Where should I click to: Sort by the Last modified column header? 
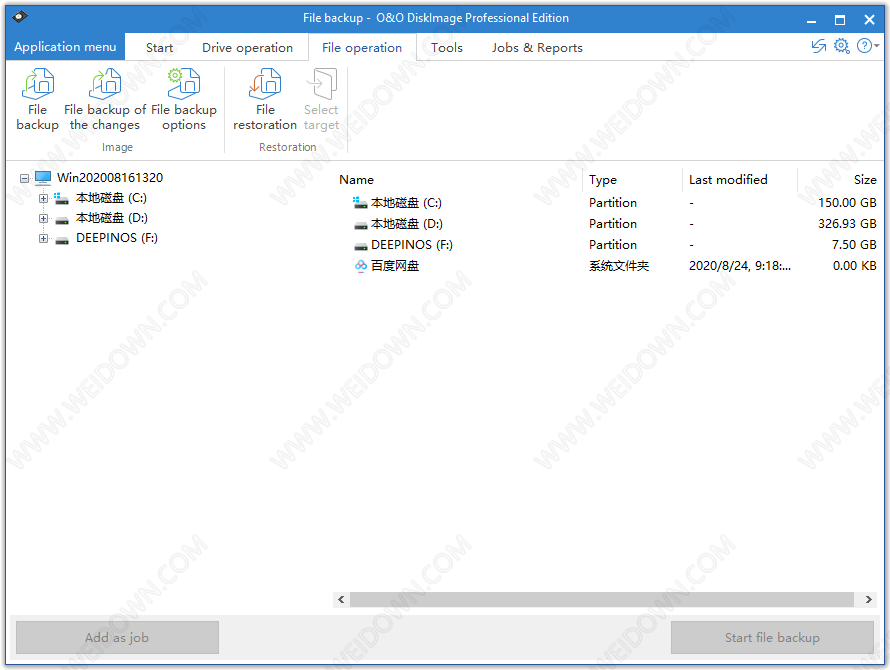(728, 179)
